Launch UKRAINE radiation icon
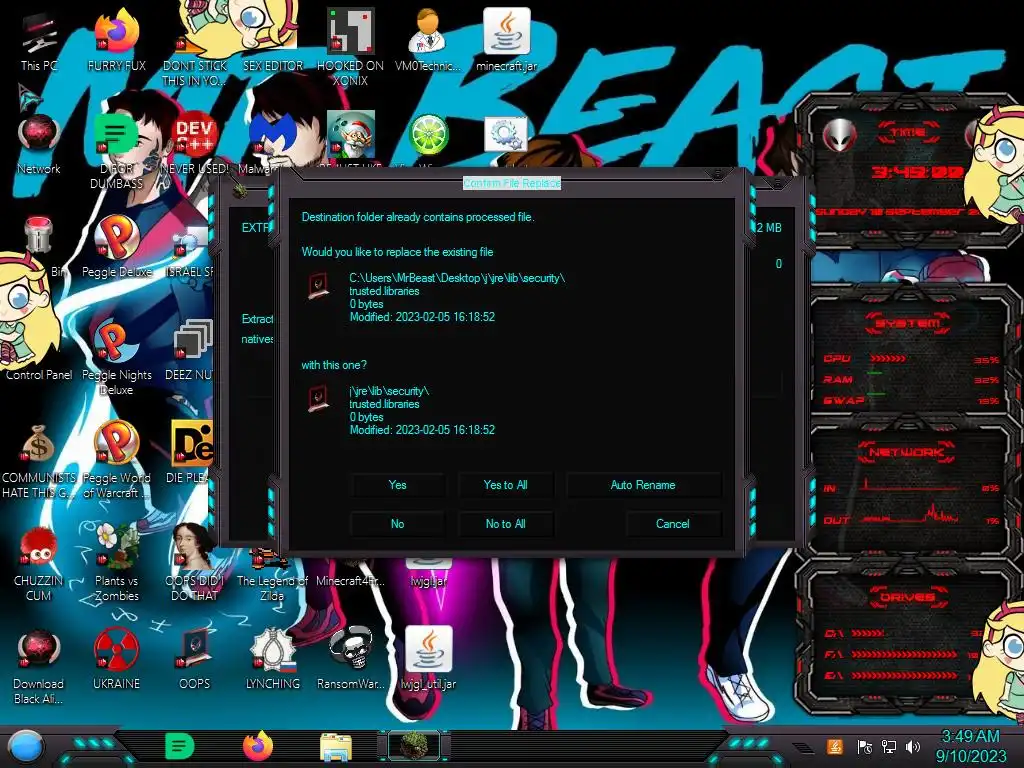Screen dimensions: 1024x768 (x=116, y=660)
